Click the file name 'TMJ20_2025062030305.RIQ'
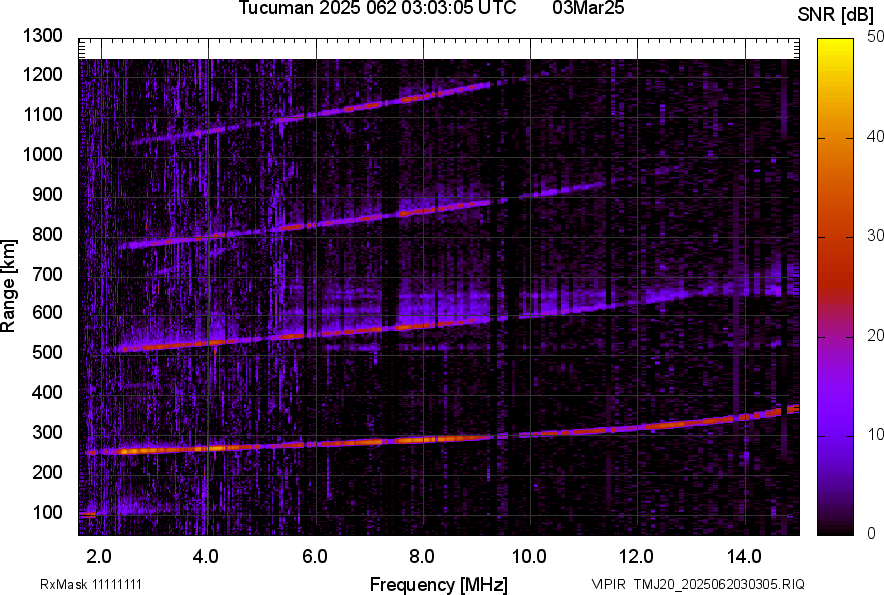 [719, 584]
